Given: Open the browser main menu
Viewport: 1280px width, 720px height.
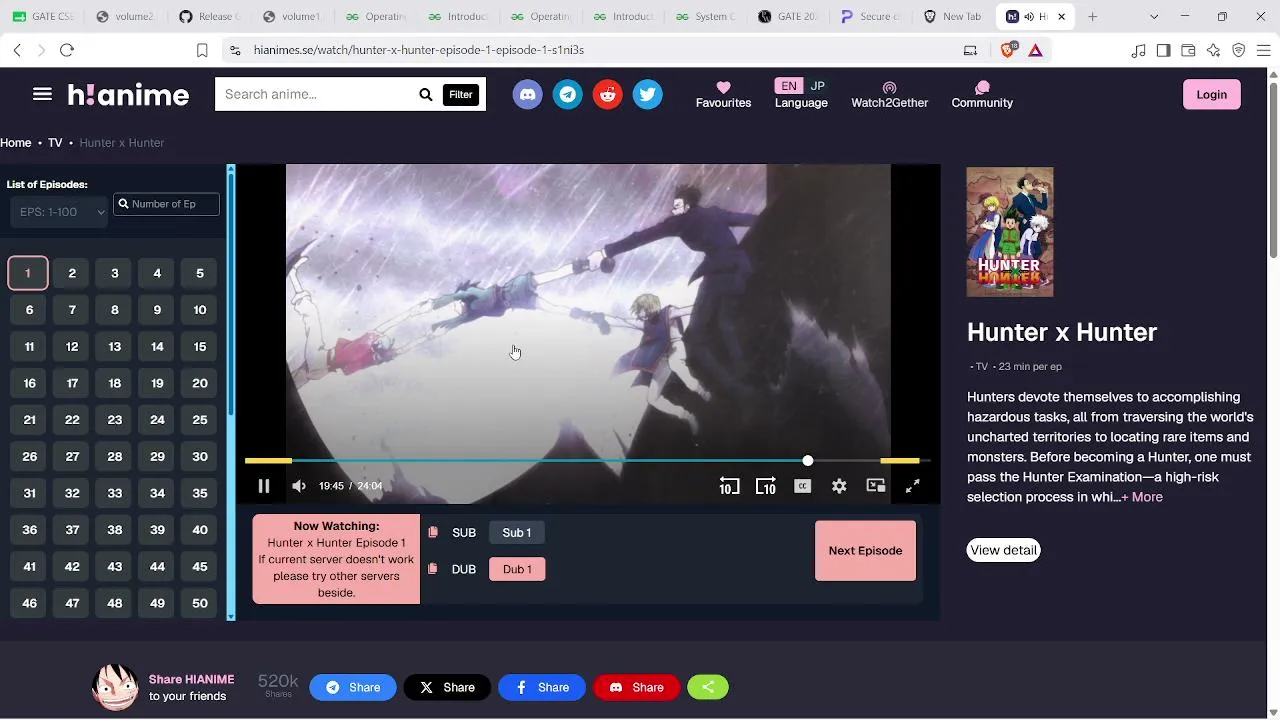Looking at the screenshot, I should [1262, 50].
